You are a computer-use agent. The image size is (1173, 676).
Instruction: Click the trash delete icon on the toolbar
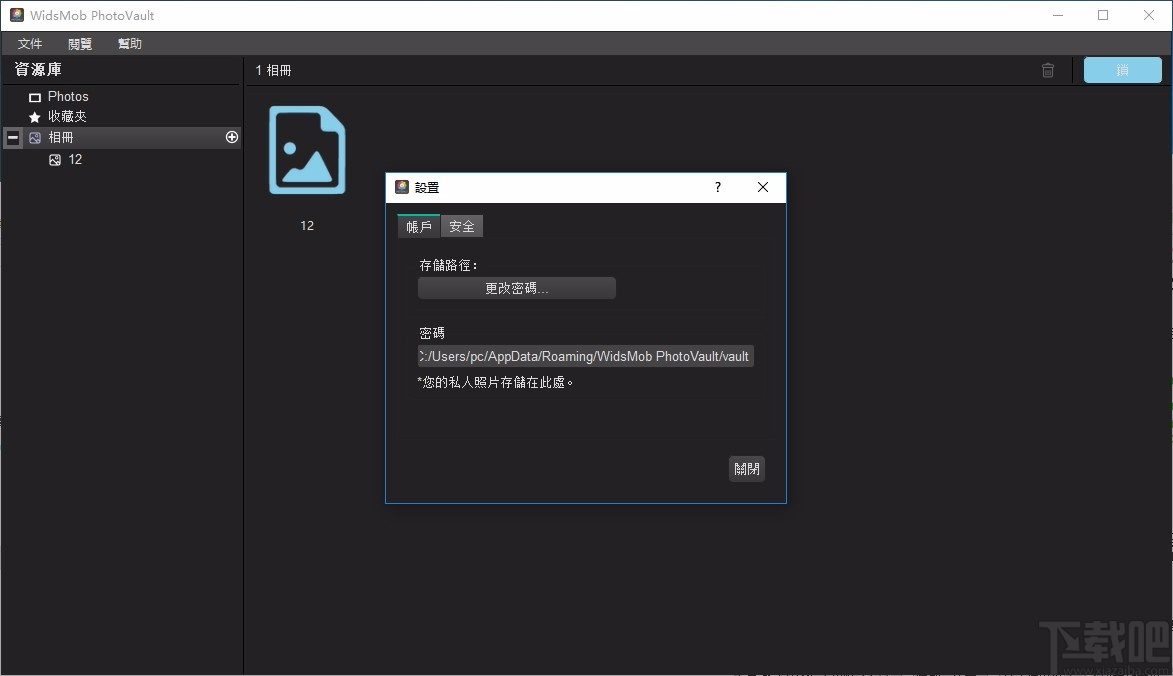click(x=1047, y=70)
